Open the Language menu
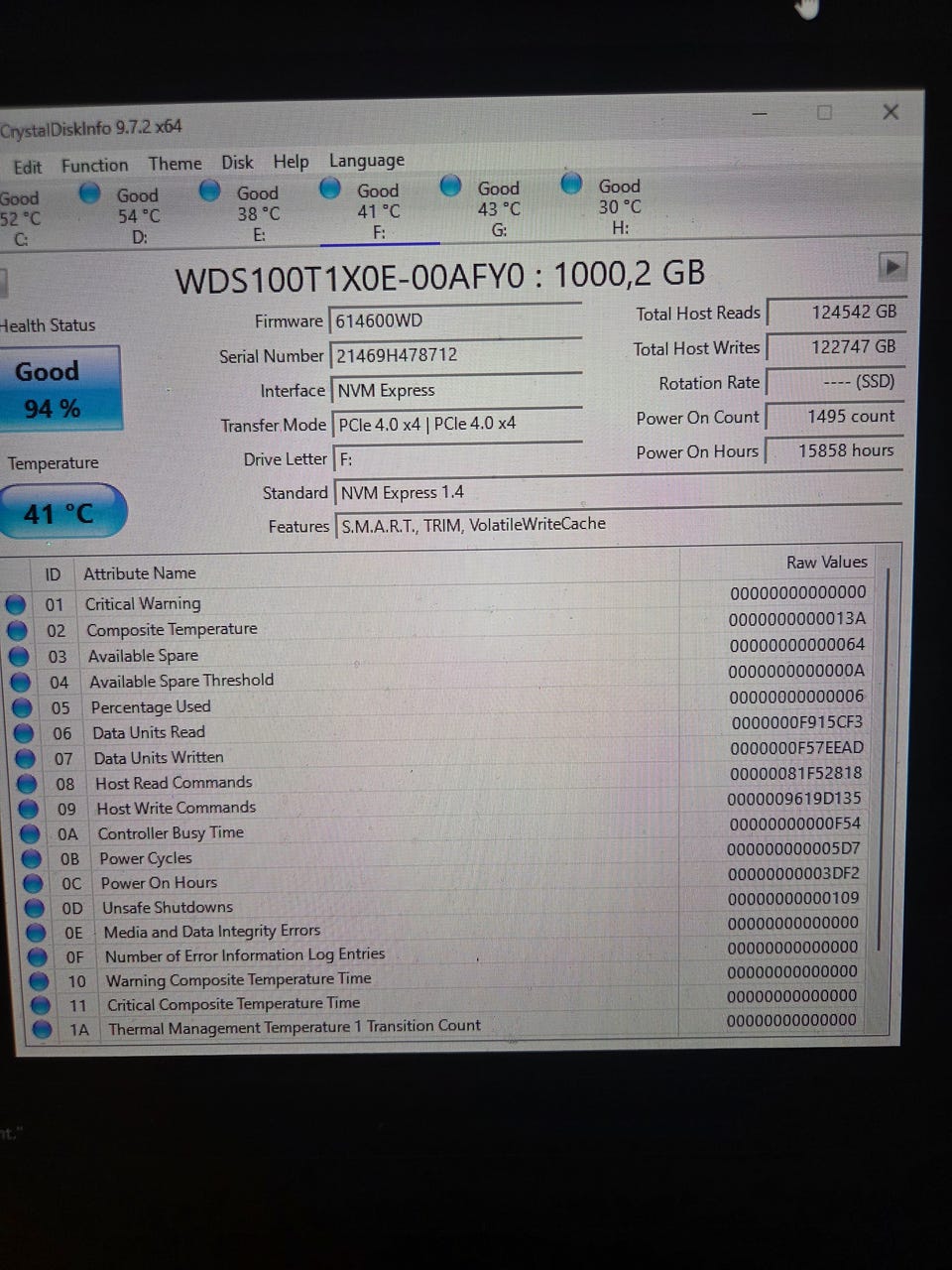952x1270 pixels. pos(367,160)
